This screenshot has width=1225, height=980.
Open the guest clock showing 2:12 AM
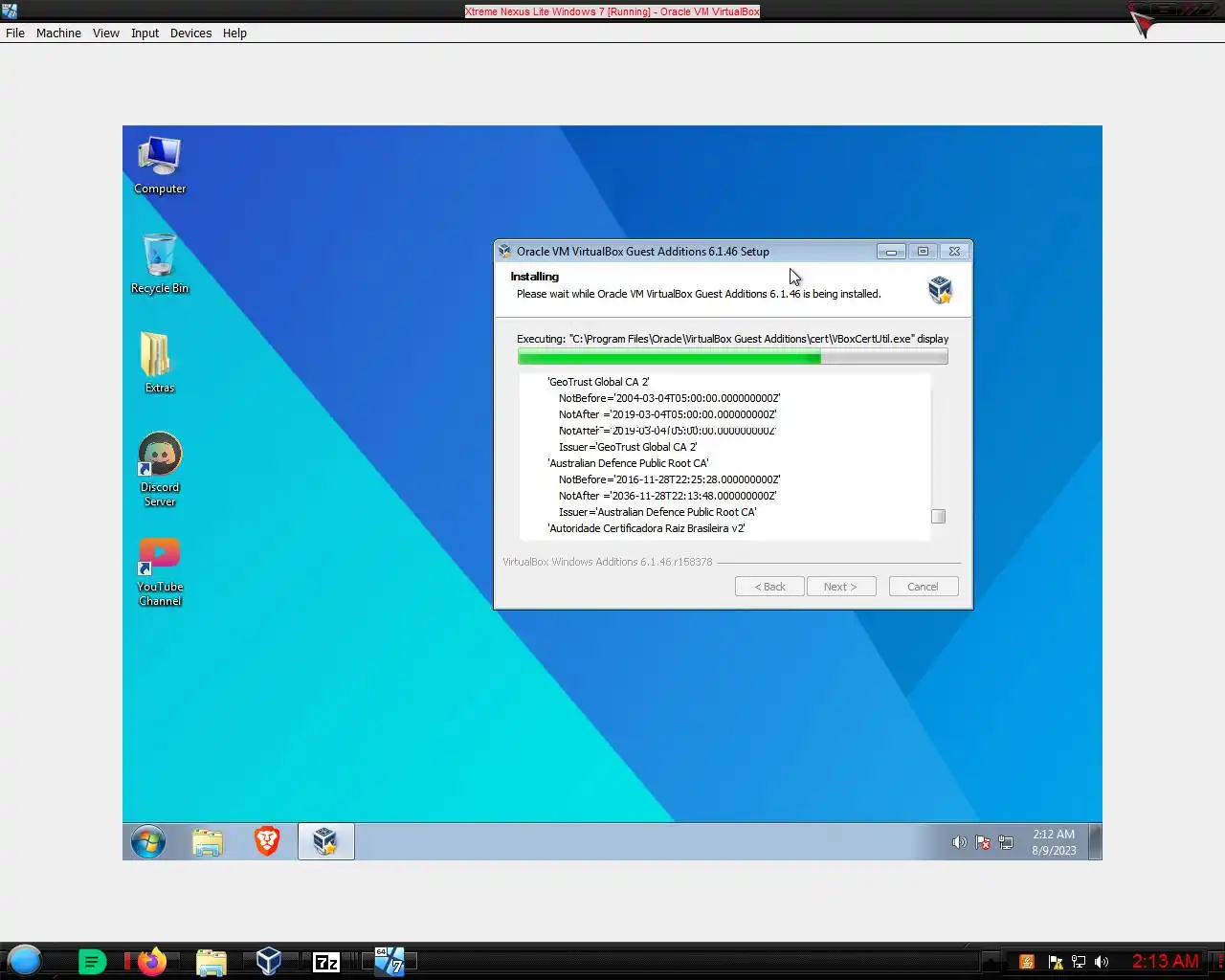[x=1054, y=842]
